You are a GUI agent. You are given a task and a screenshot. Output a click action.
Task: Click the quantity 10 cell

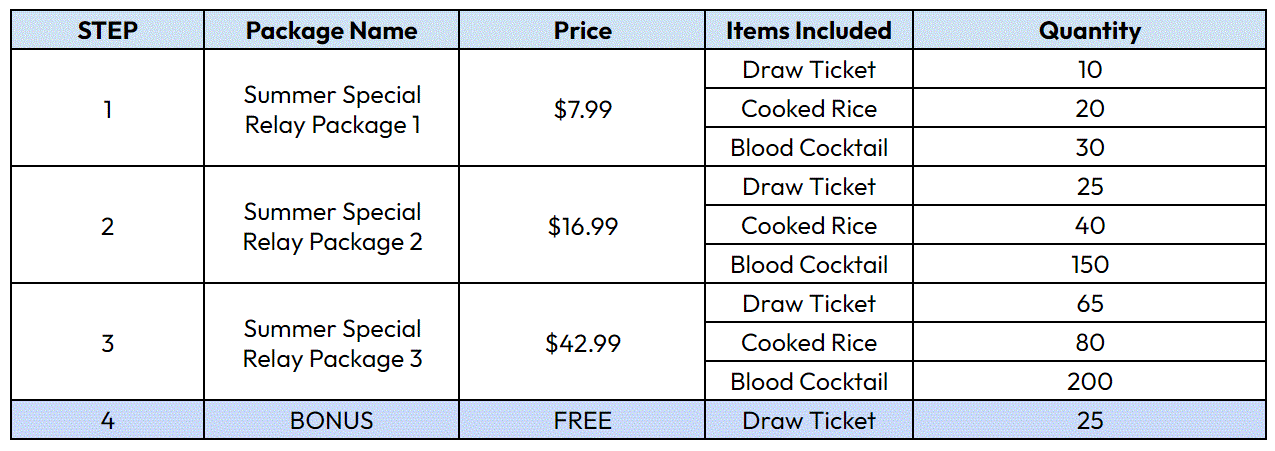(1090, 70)
